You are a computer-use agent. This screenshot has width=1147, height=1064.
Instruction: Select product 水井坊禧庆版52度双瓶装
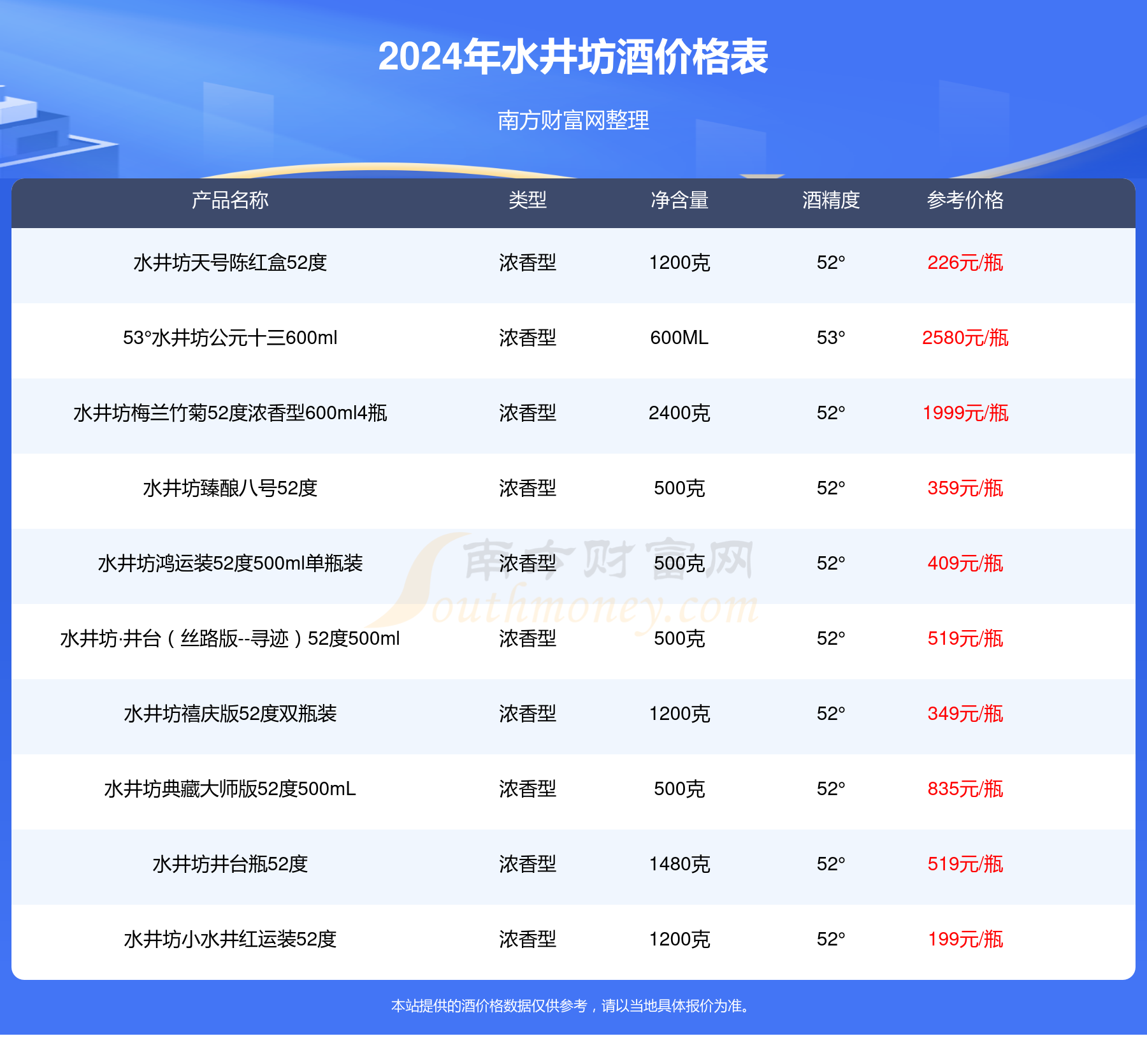click(230, 714)
